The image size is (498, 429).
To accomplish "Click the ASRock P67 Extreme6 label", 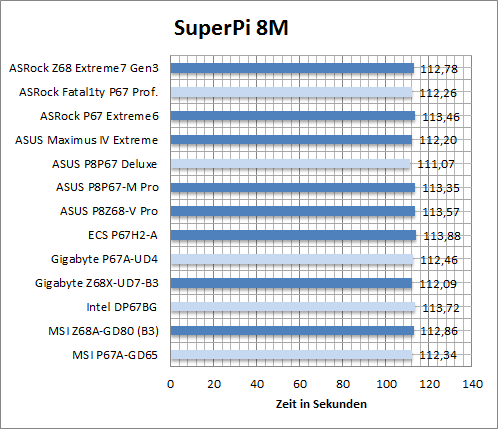I will [x=99, y=116].
